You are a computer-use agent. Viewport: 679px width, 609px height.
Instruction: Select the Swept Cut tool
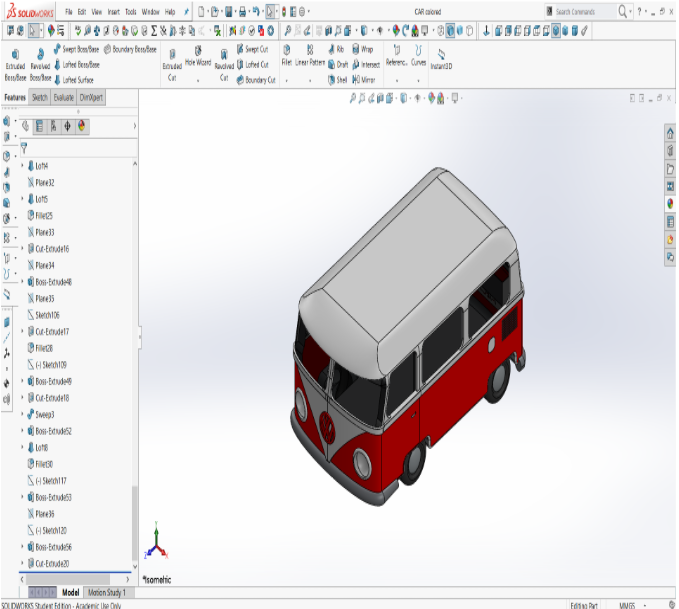tap(252, 49)
